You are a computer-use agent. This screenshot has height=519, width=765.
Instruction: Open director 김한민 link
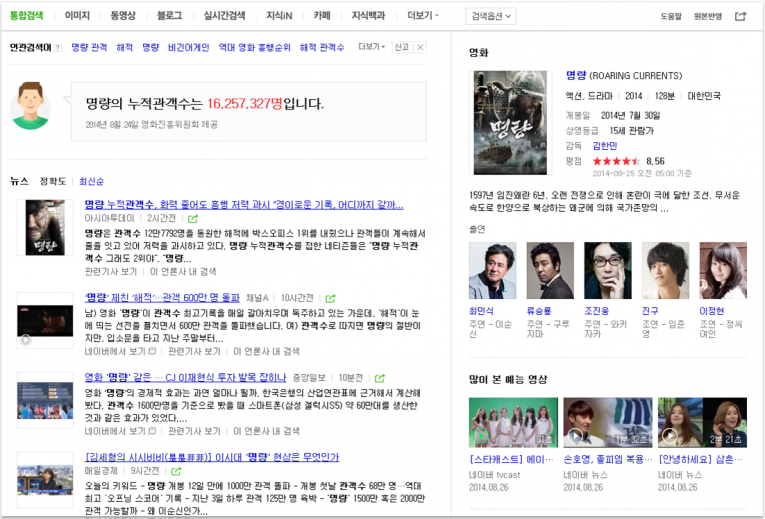[605, 145]
